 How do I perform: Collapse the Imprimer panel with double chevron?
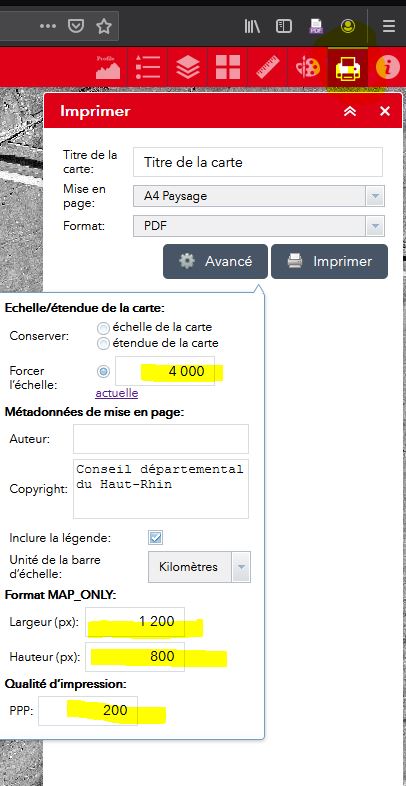pyautogui.click(x=350, y=111)
